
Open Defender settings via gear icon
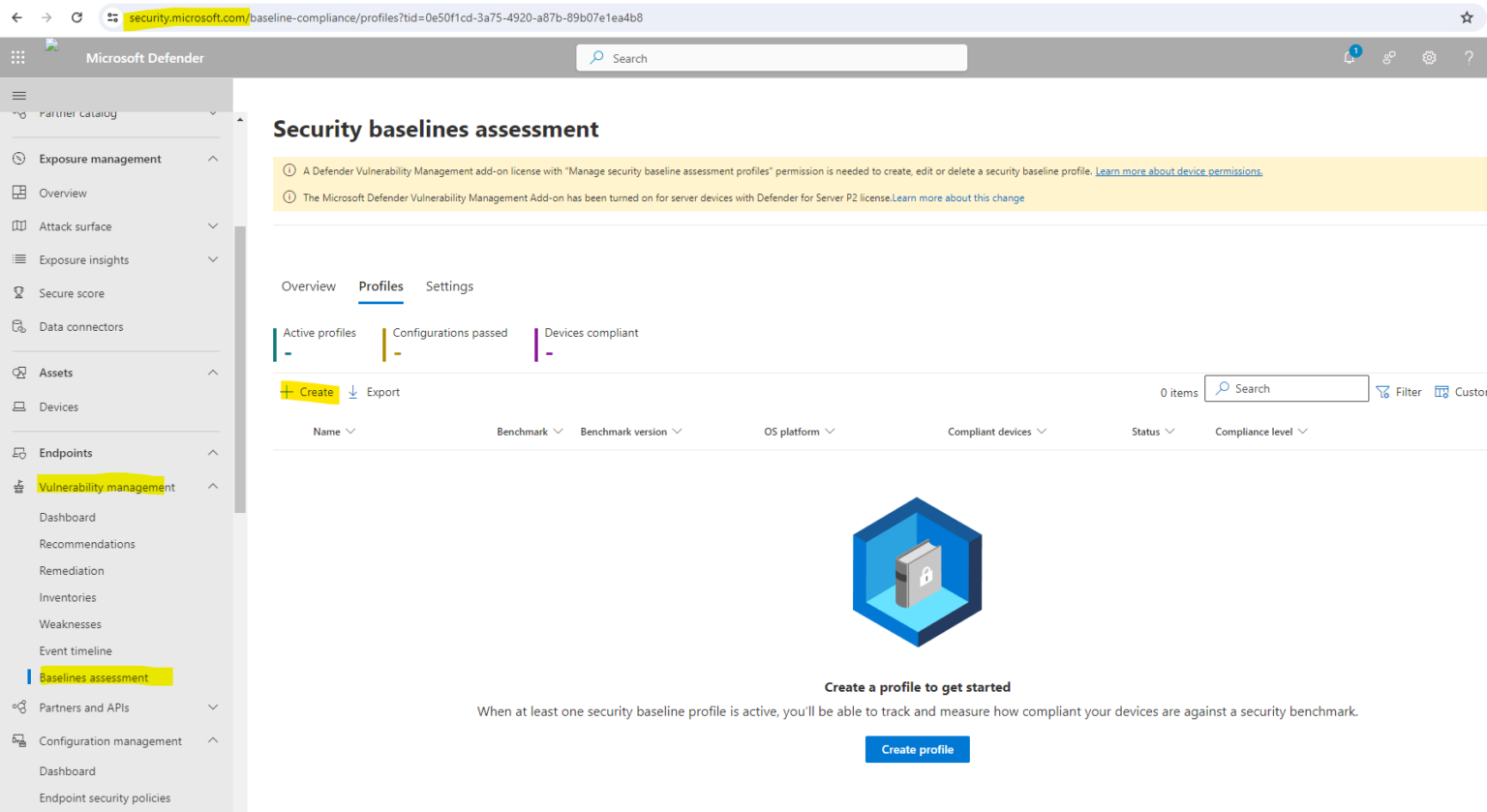(1429, 58)
